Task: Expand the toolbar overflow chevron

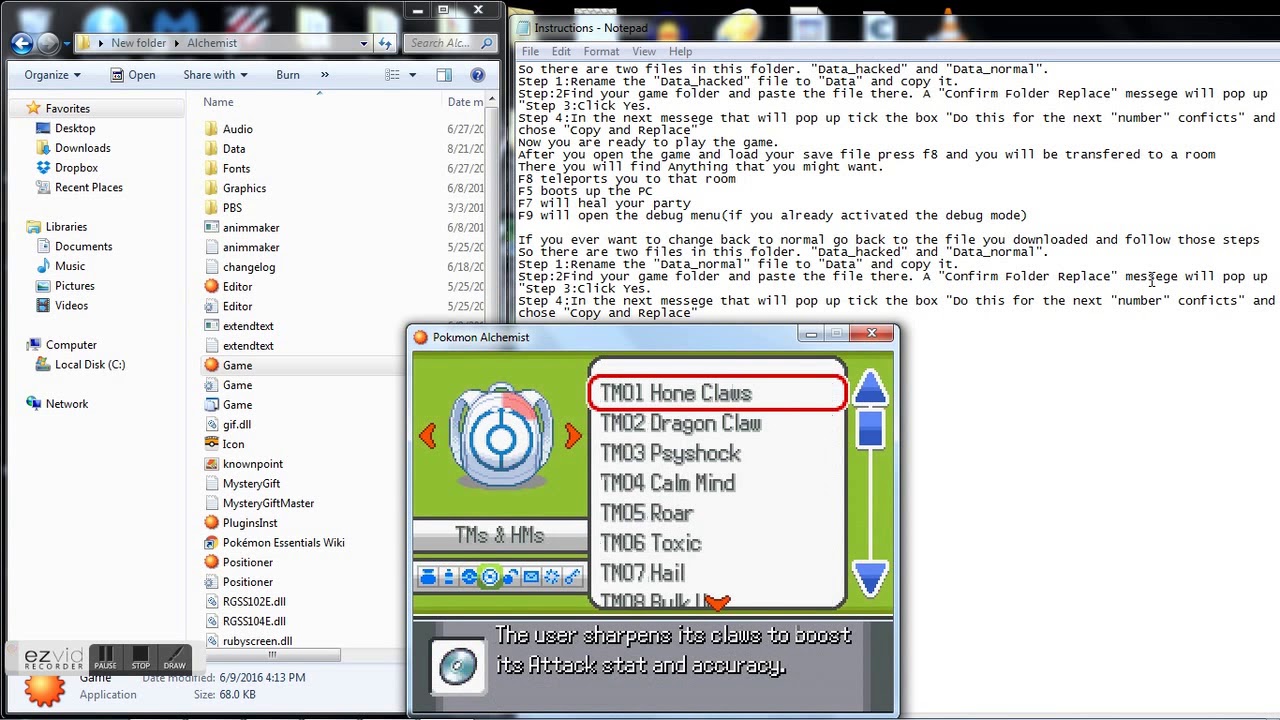Action: pos(324,75)
